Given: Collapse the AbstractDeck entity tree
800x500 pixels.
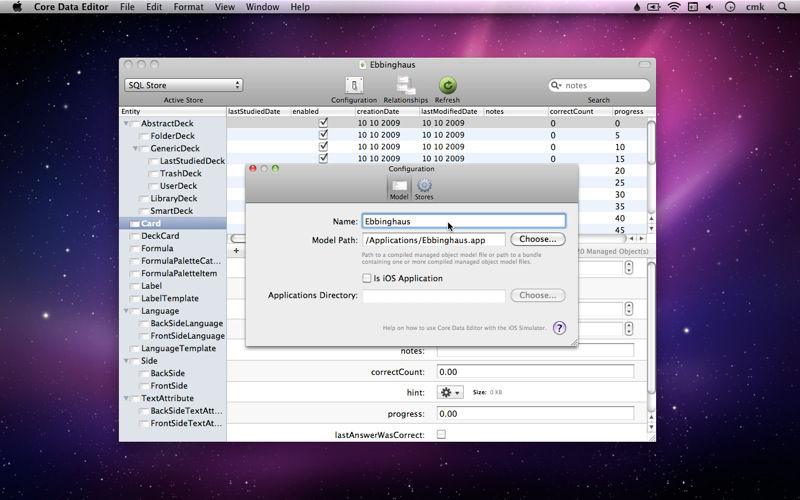Looking at the screenshot, I should [x=126, y=123].
